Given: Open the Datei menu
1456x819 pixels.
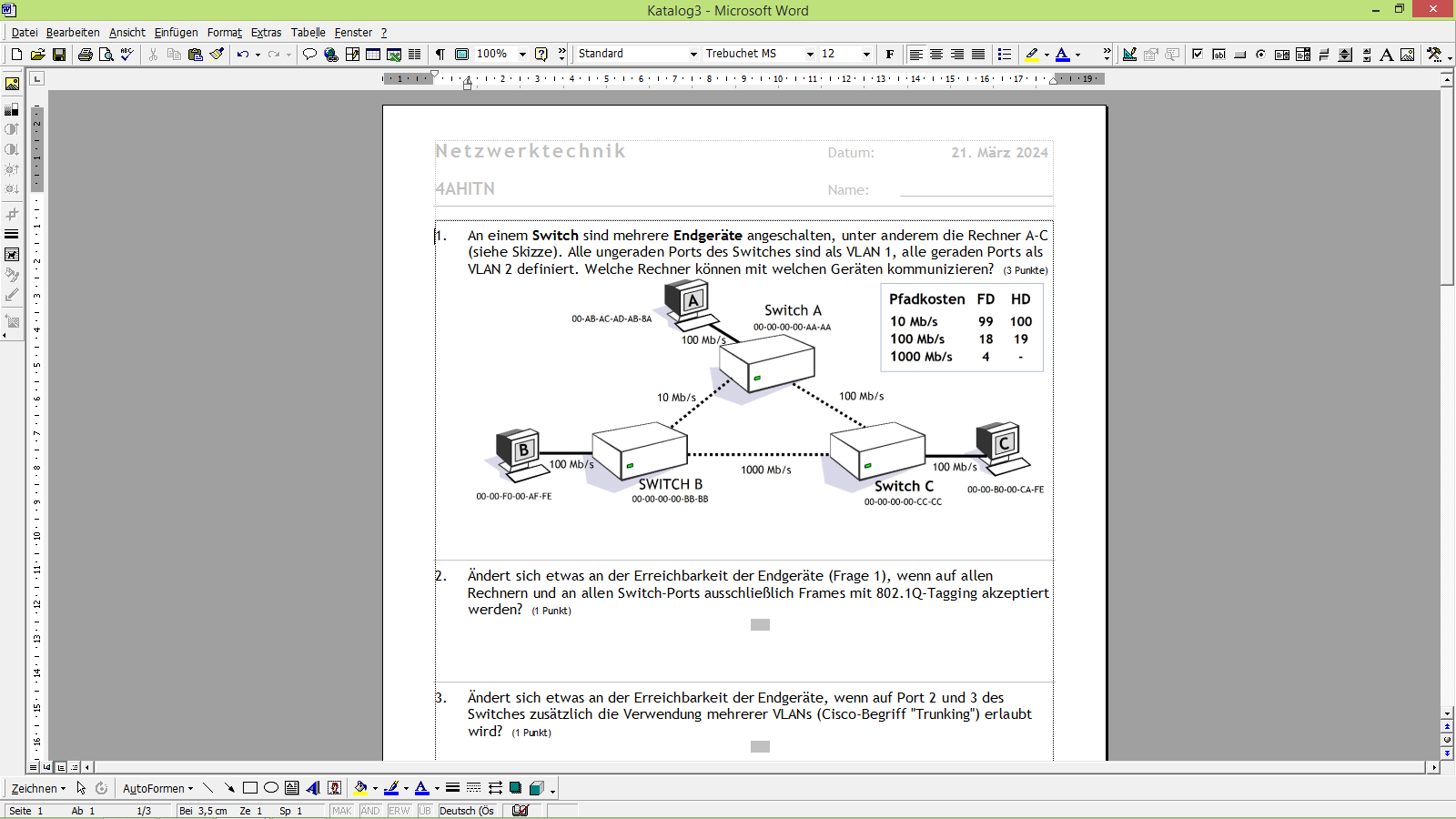Looking at the screenshot, I should point(25,32).
